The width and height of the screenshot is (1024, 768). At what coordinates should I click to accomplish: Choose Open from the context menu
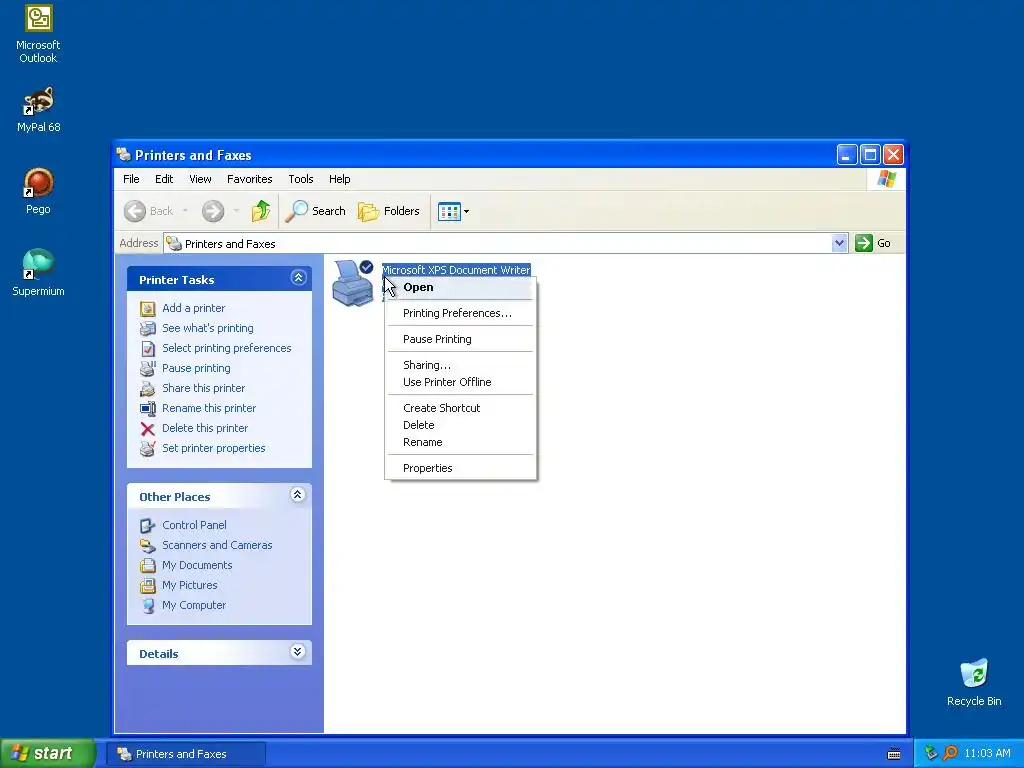(x=460, y=287)
